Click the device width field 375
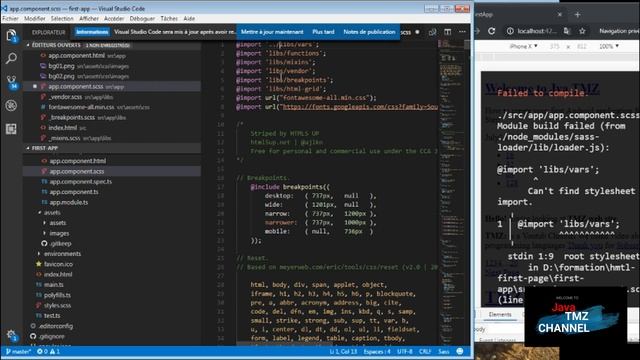 (554, 46)
